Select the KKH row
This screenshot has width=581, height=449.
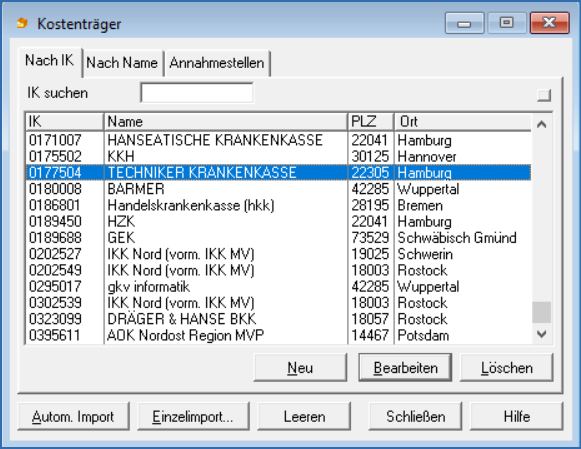[278, 156]
